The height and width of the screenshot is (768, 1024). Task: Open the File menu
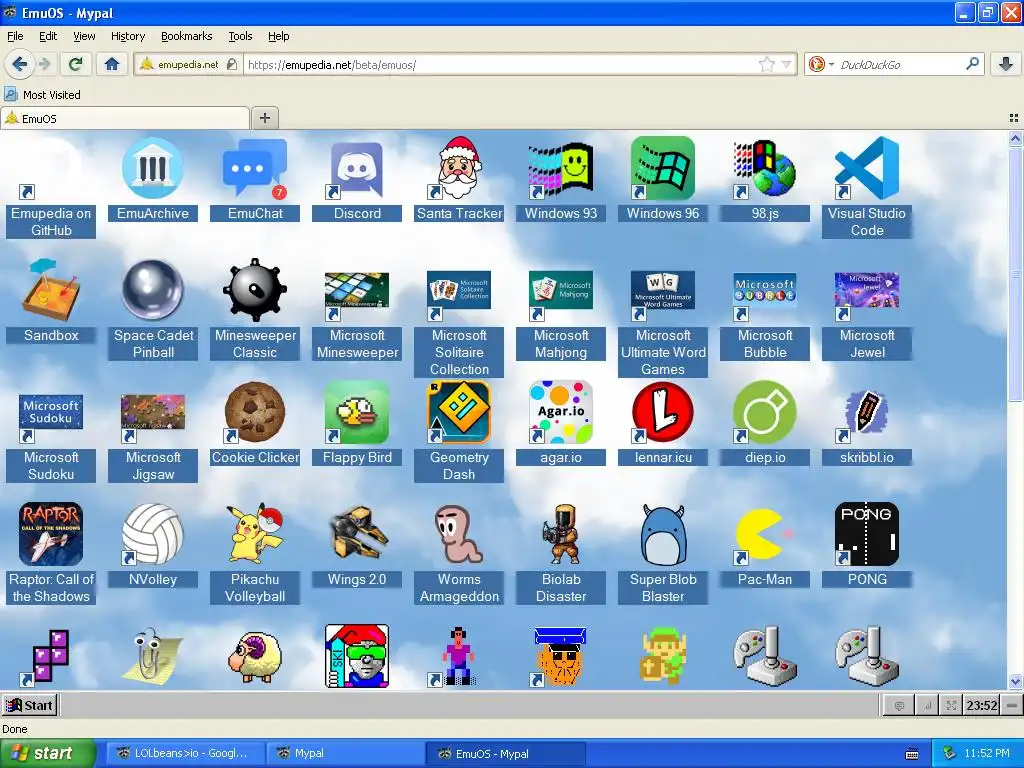coord(15,36)
